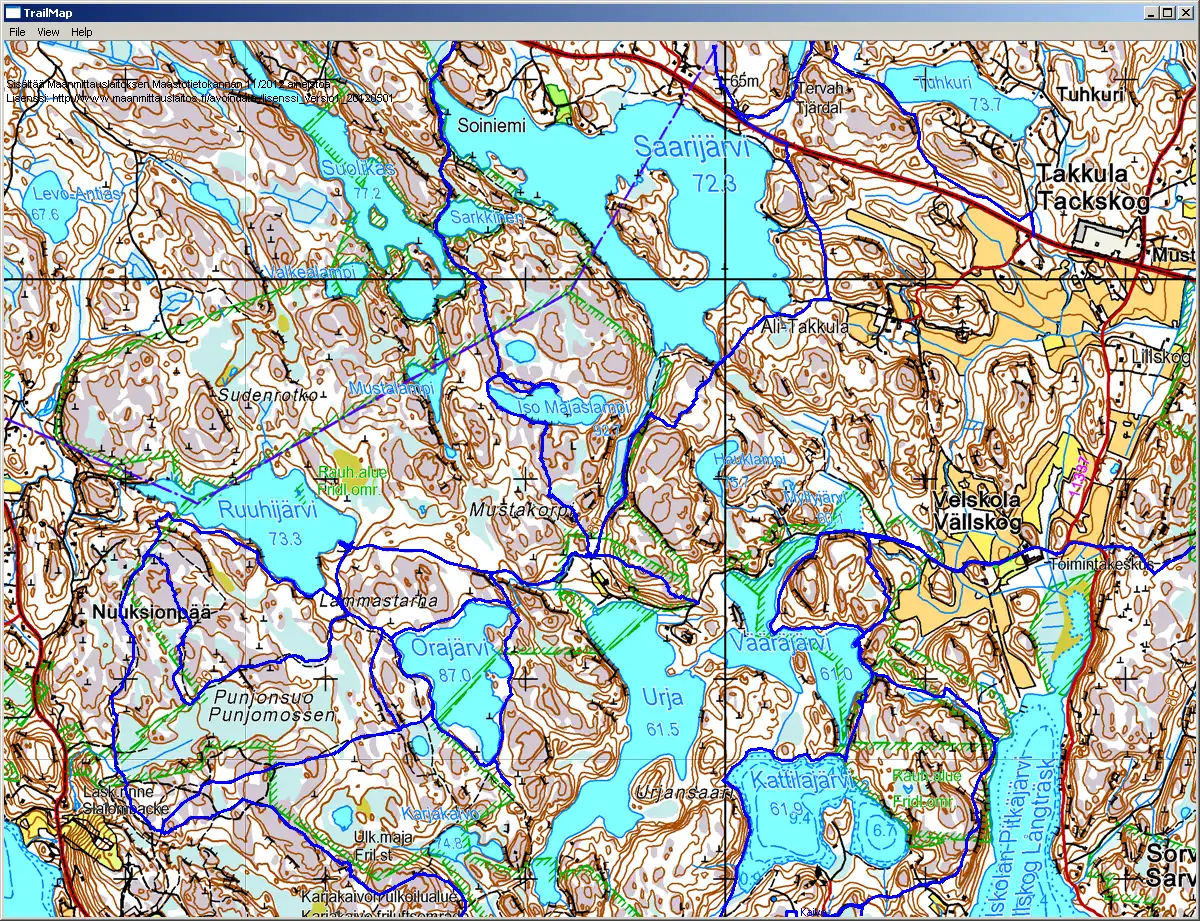Open the View menu
The width and height of the screenshot is (1200, 921).
tap(48, 32)
